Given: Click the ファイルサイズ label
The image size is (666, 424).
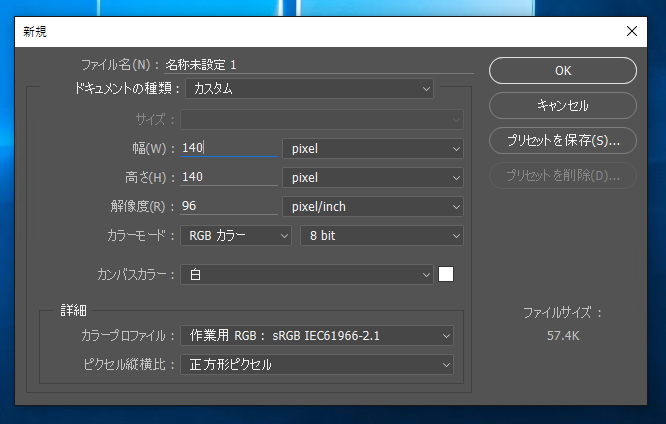Looking at the screenshot, I should point(563,313).
